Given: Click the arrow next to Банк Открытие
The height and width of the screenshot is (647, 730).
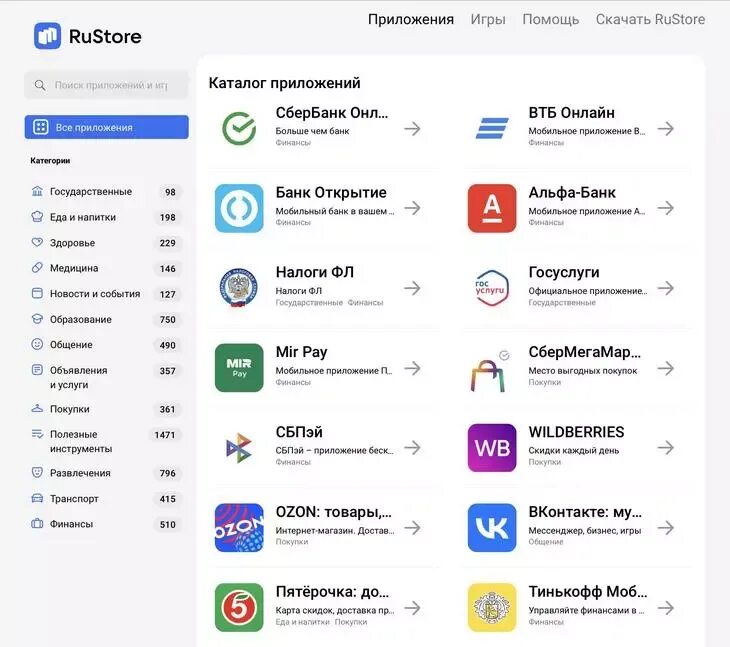Looking at the screenshot, I should coord(412,208).
